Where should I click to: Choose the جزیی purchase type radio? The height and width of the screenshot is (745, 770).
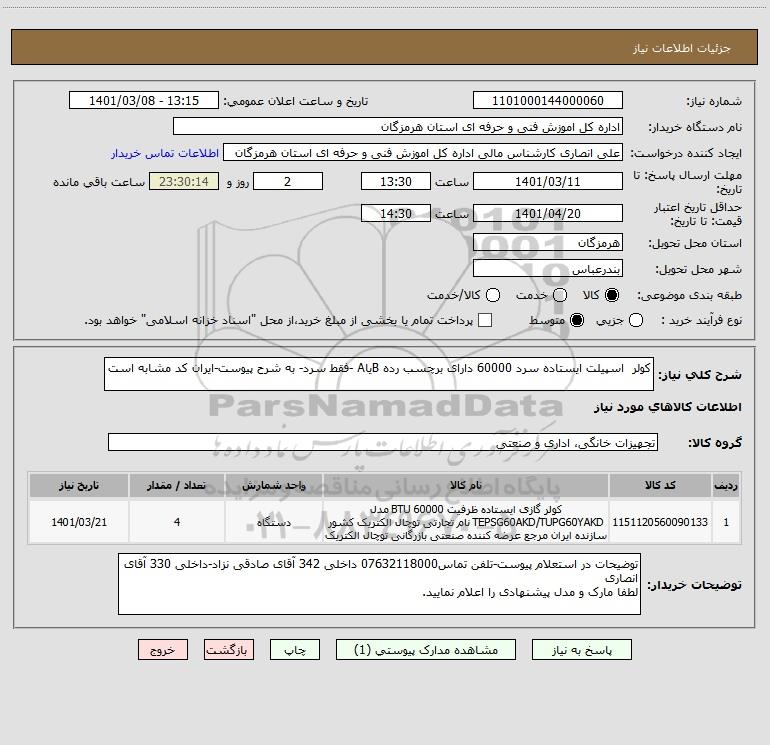pyautogui.click(x=635, y=320)
